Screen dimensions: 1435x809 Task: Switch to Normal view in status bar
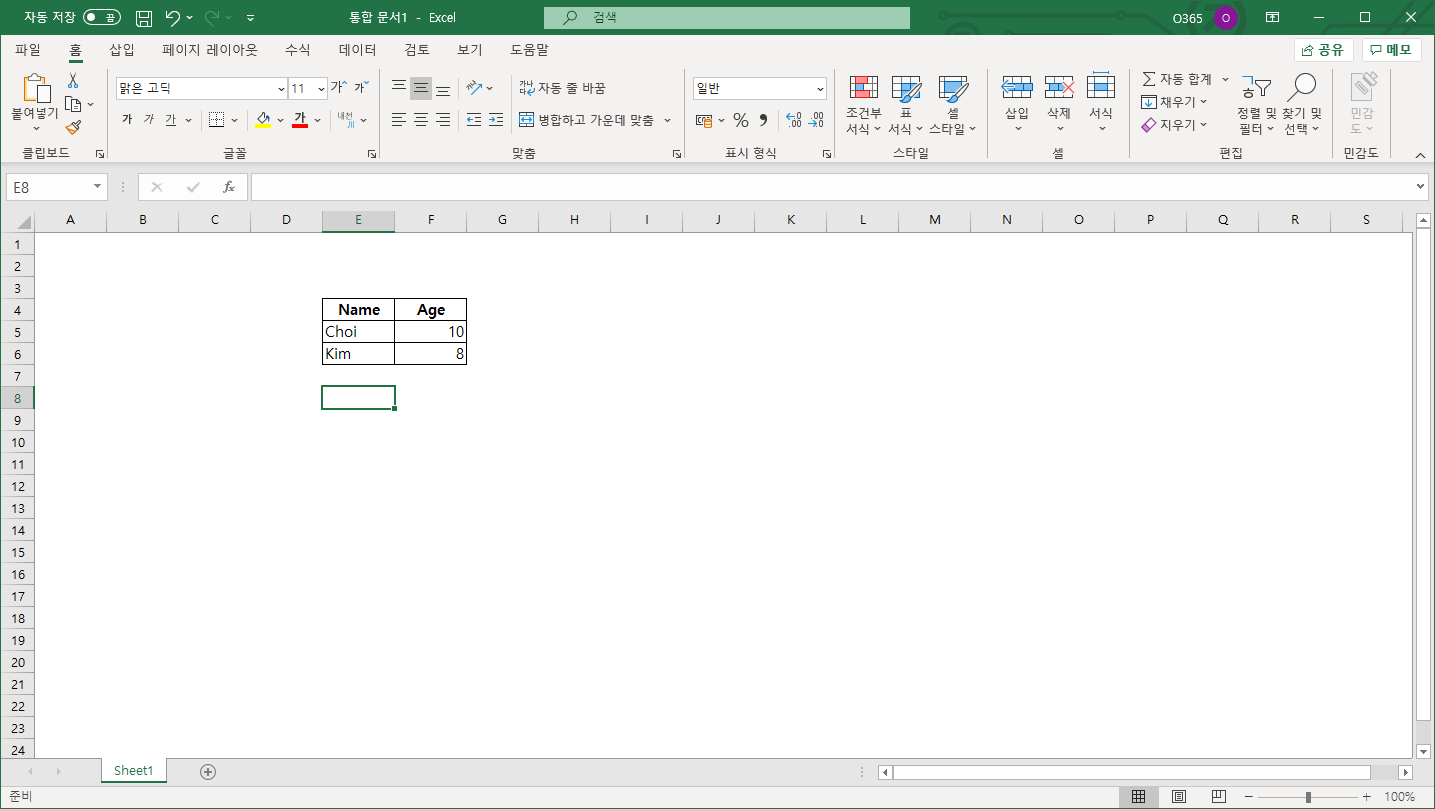[1138, 797]
